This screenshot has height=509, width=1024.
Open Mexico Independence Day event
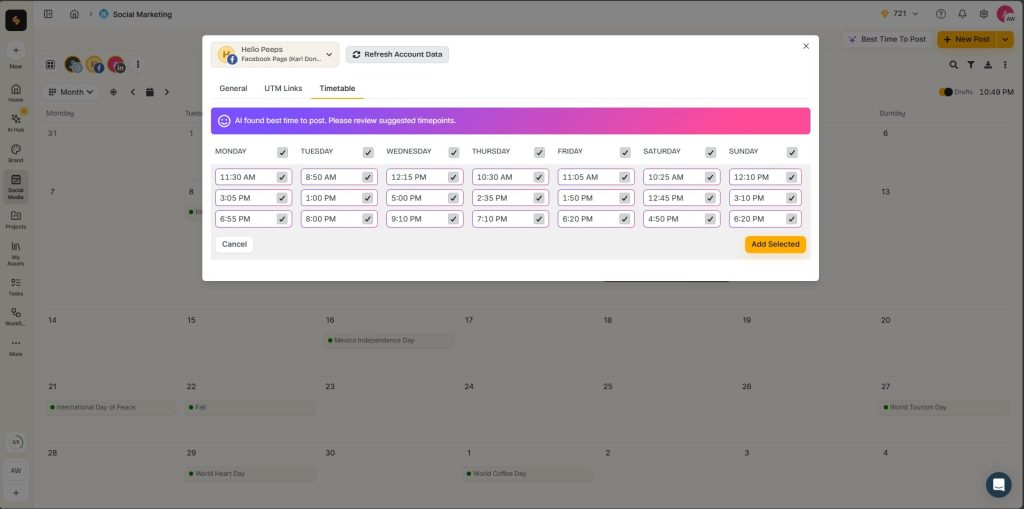click(389, 340)
